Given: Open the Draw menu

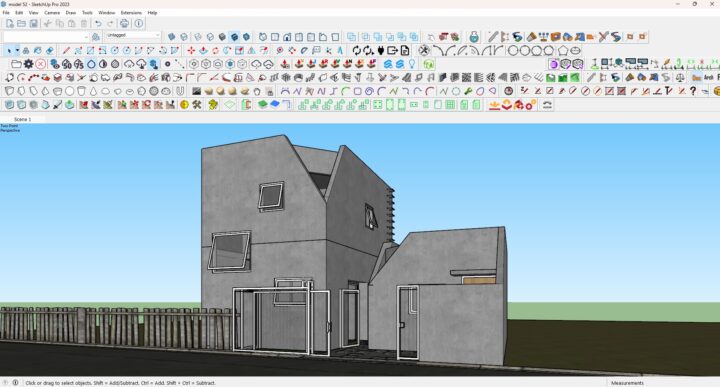Looking at the screenshot, I should (71, 13).
